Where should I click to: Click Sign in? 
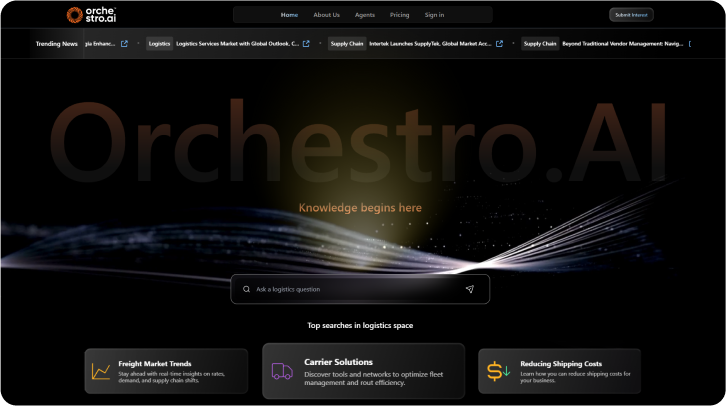click(x=434, y=15)
